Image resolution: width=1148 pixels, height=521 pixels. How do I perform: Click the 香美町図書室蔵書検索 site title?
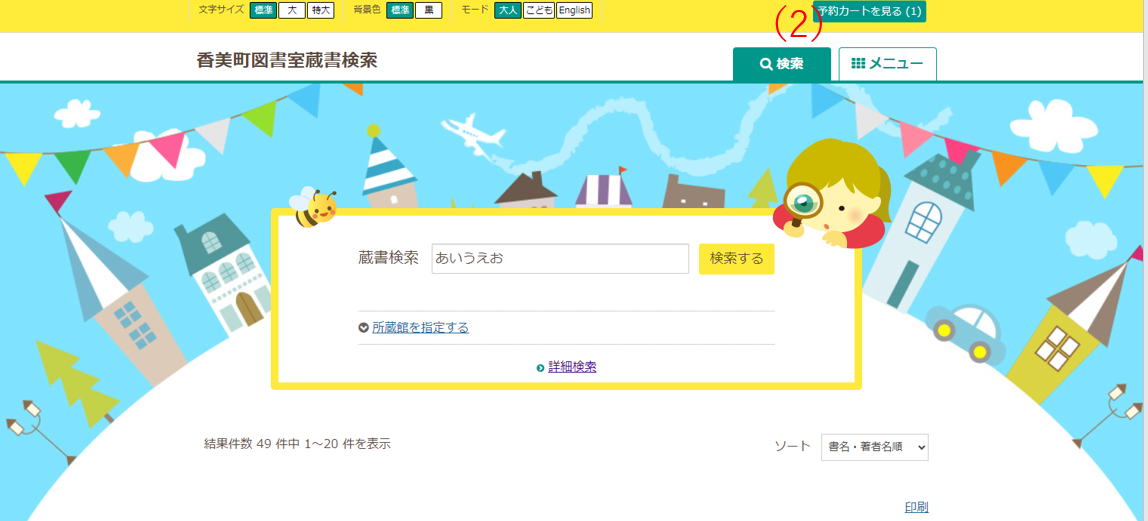click(287, 61)
